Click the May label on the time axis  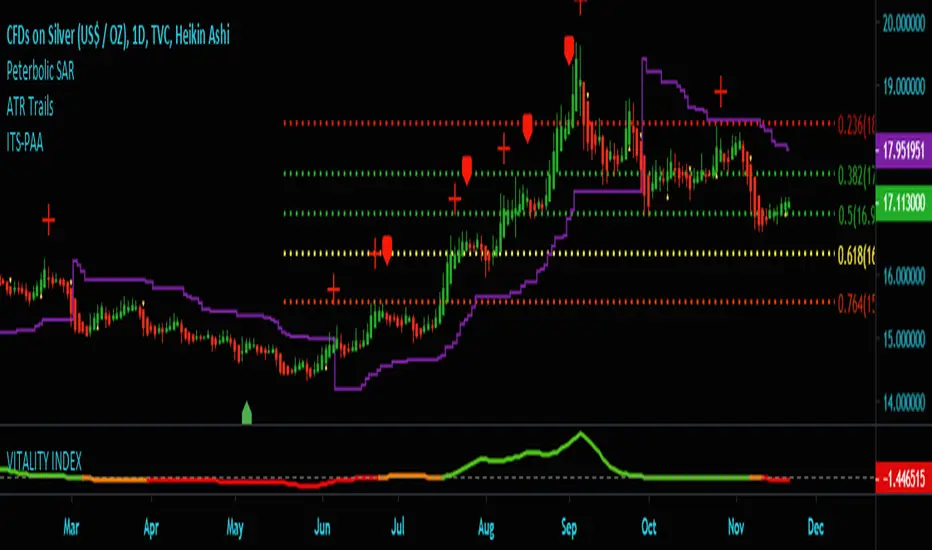pos(235,528)
